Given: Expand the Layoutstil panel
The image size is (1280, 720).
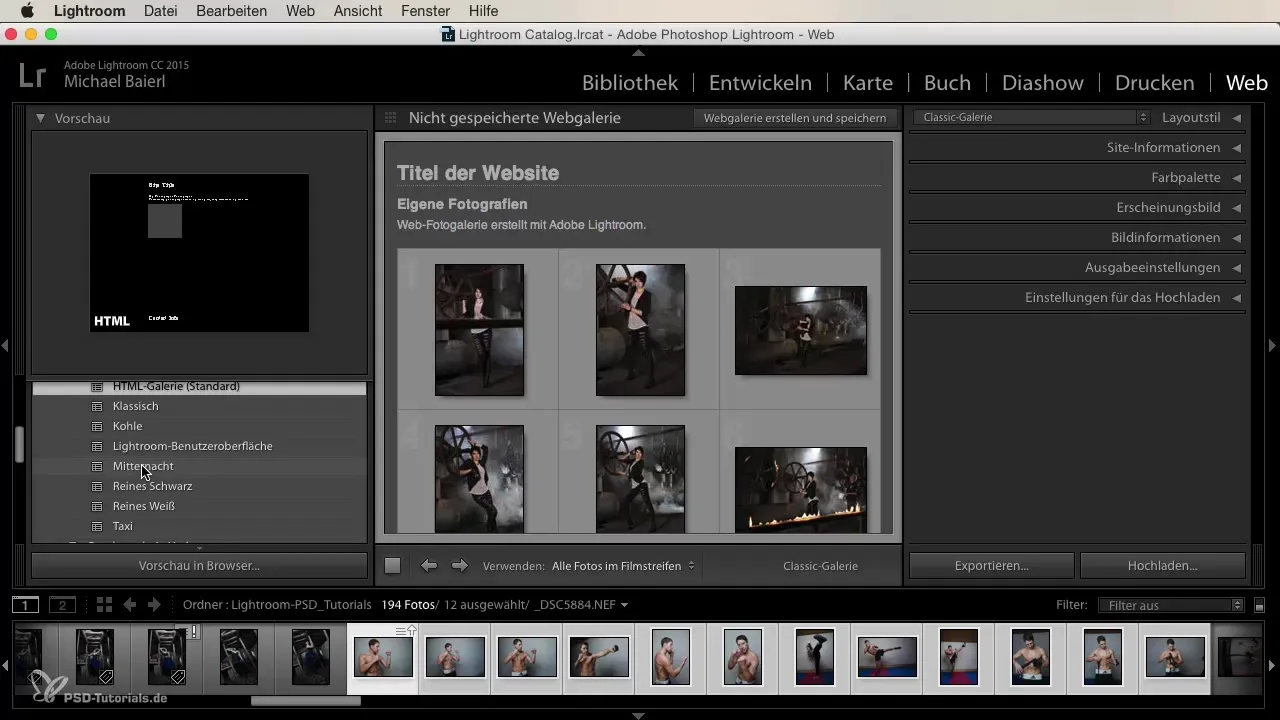Looking at the screenshot, I should coord(1237,117).
